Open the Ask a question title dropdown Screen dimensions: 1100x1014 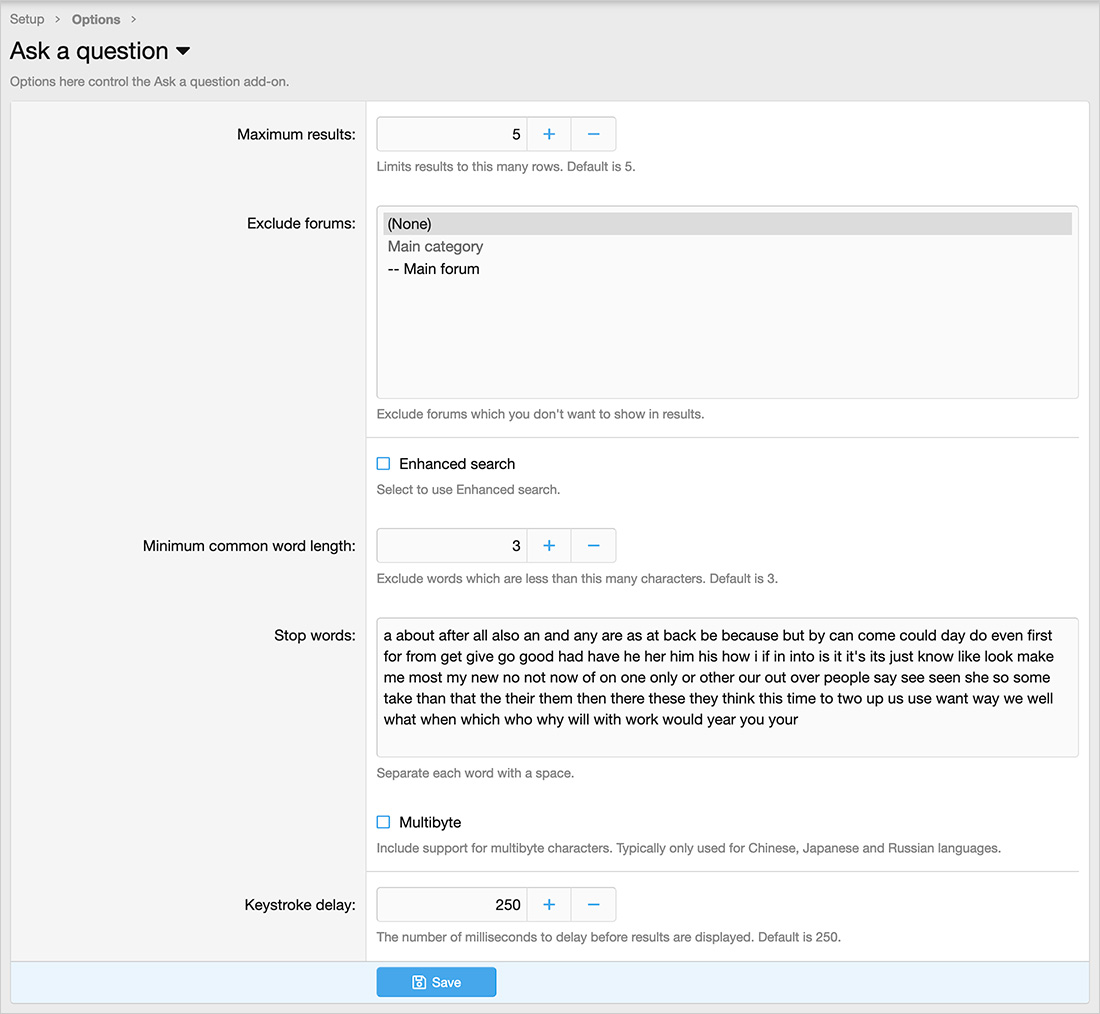(x=183, y=52)
